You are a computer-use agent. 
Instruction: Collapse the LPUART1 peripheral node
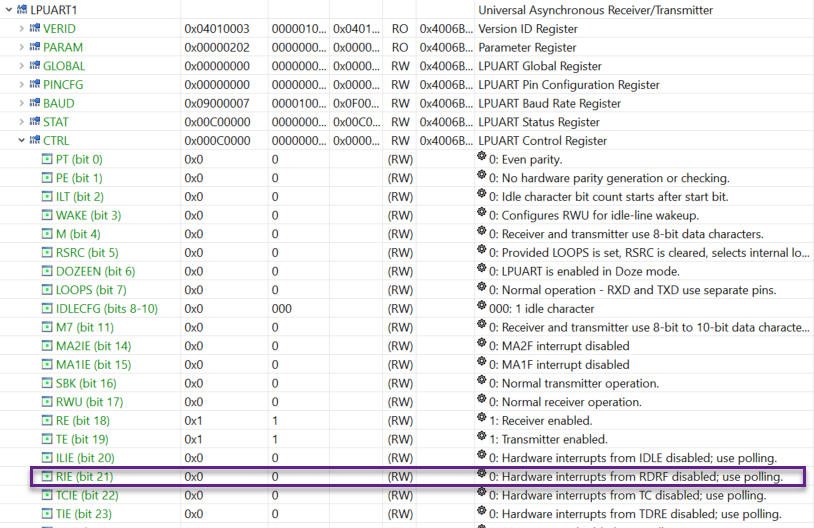coord(9,10)
